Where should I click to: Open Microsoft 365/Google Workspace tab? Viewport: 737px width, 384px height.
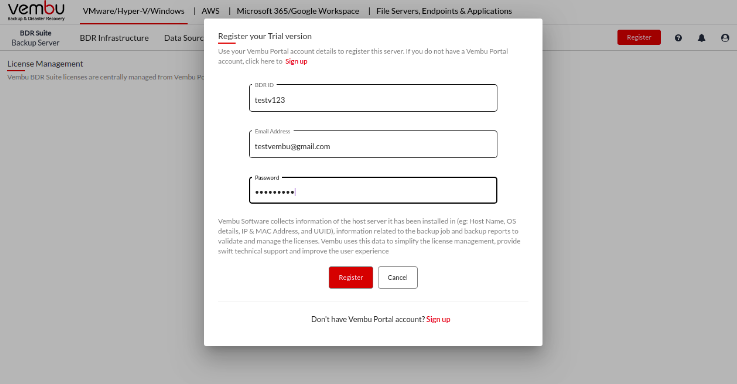click(x=298, y=11)
